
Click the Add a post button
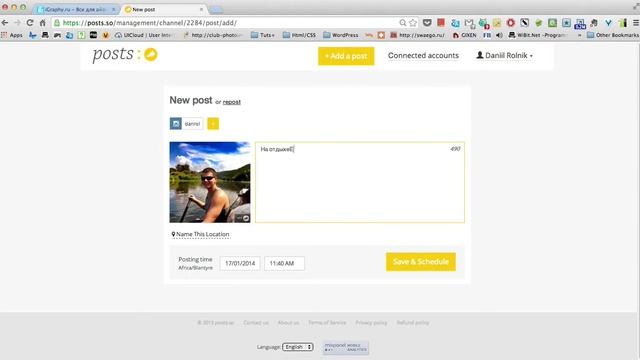point(346,56)
